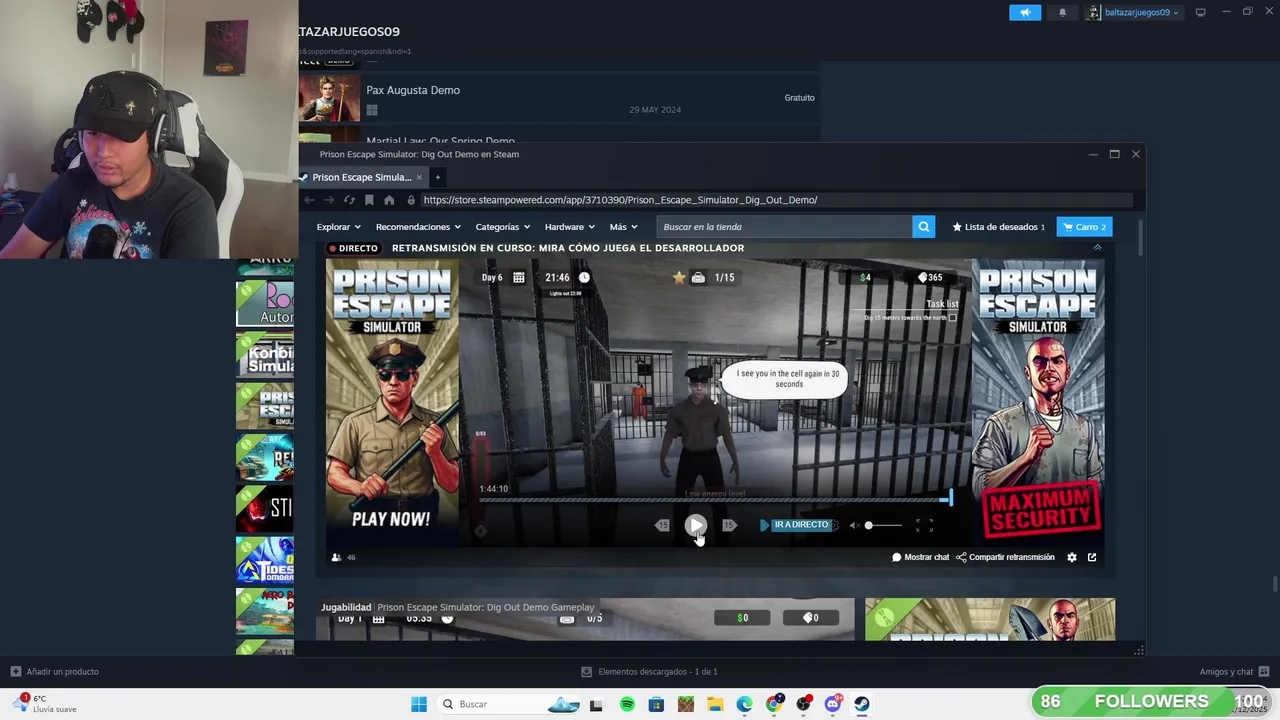
Task: Click the Jugabilidad gameplay video thumbnail
Action: 586,619
